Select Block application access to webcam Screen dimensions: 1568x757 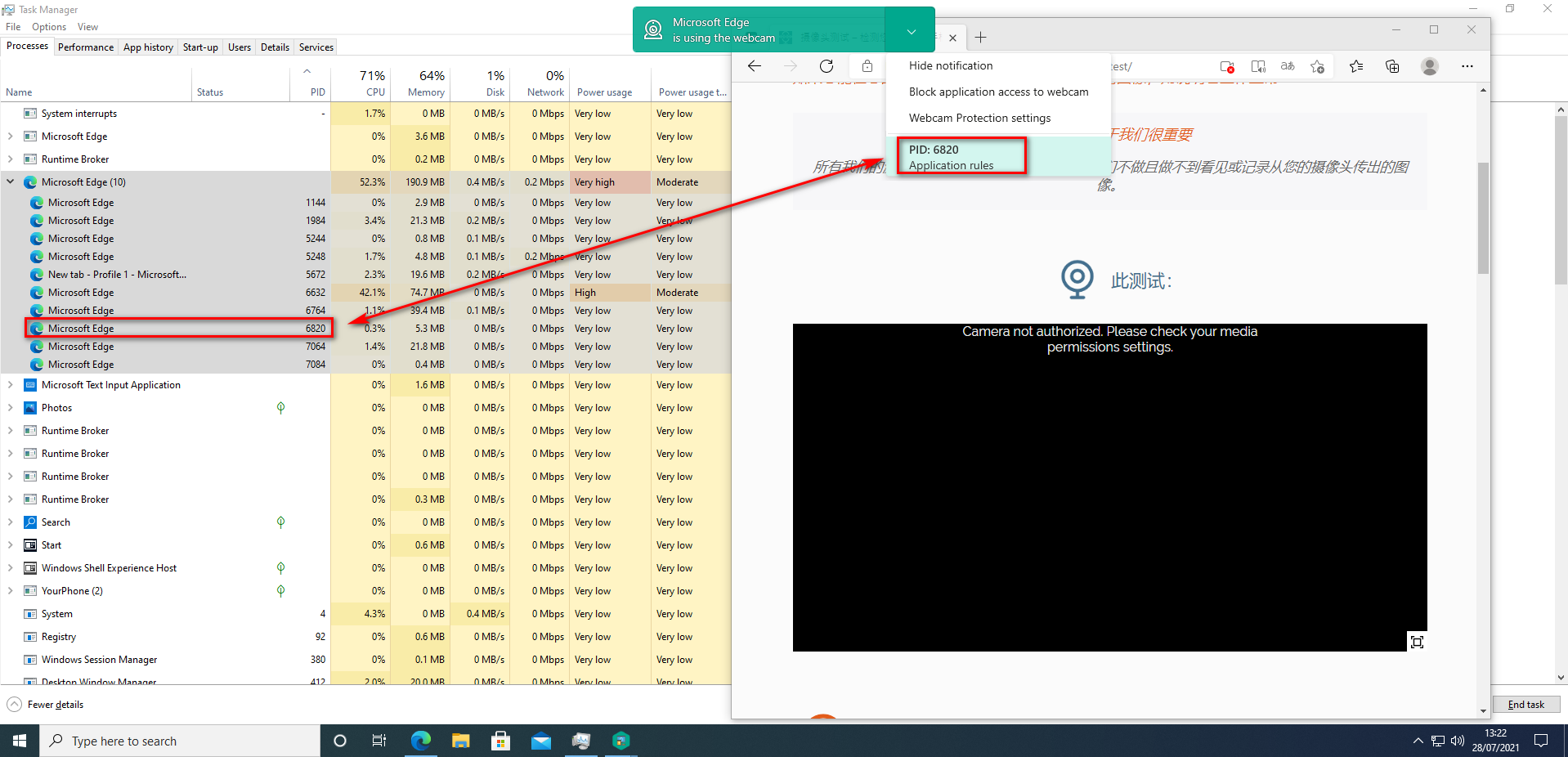[x=998, y=92]
